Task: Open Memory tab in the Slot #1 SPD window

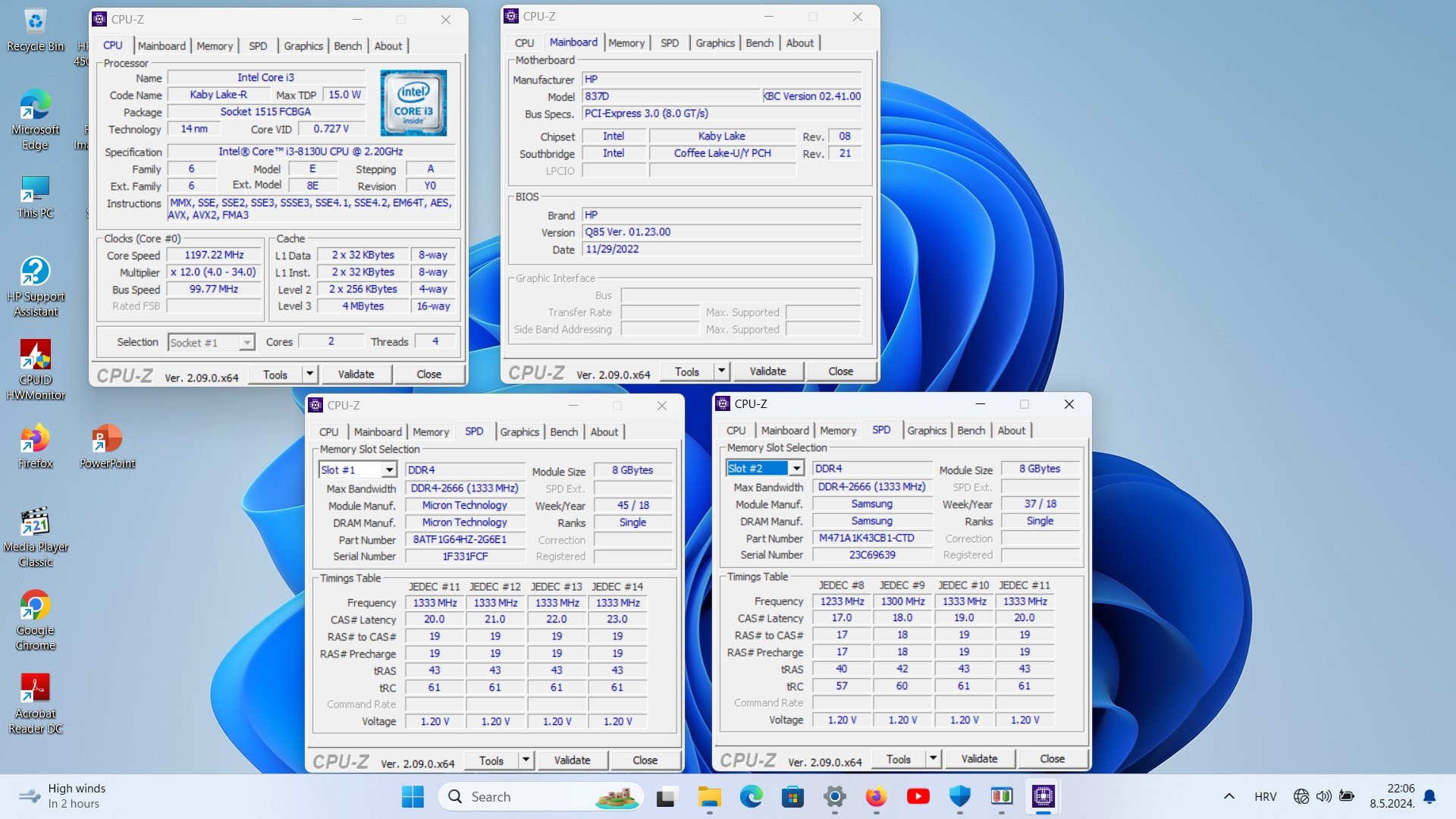Action: click(x=431, y=431)
